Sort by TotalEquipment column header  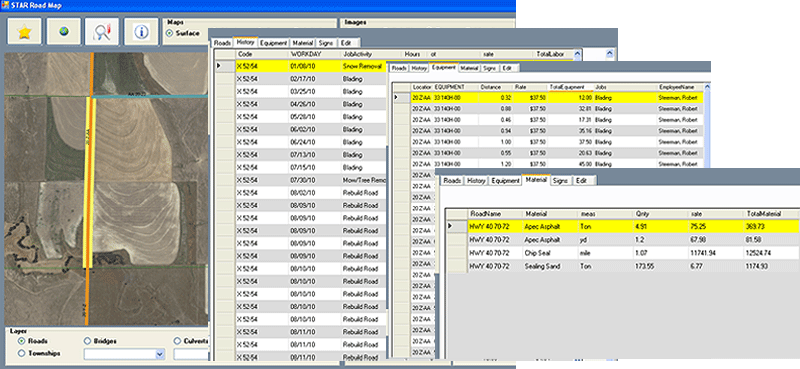coord(570,87)
